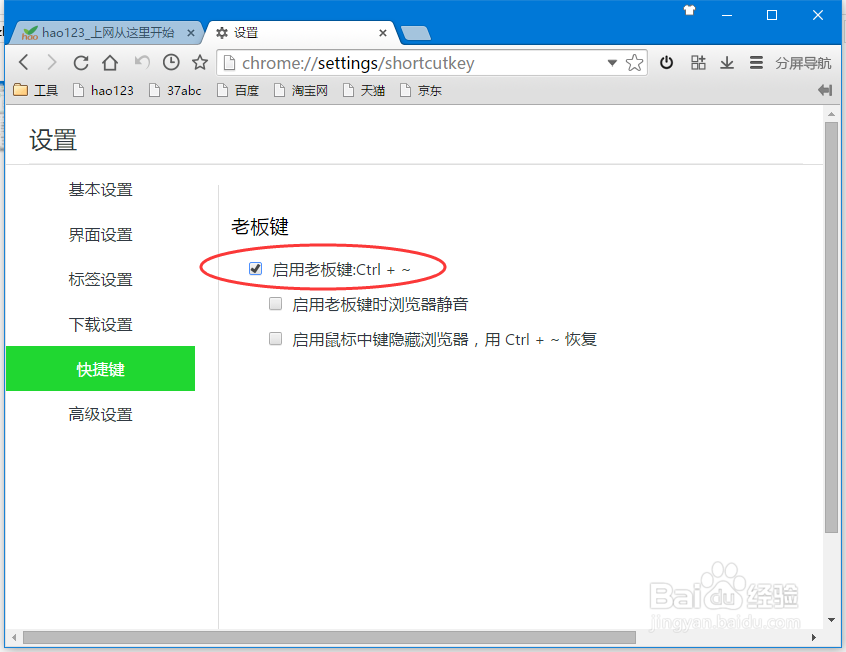846x652 pixels.
Task: Click the undo closed tab icon
Action: pos(142,62)
